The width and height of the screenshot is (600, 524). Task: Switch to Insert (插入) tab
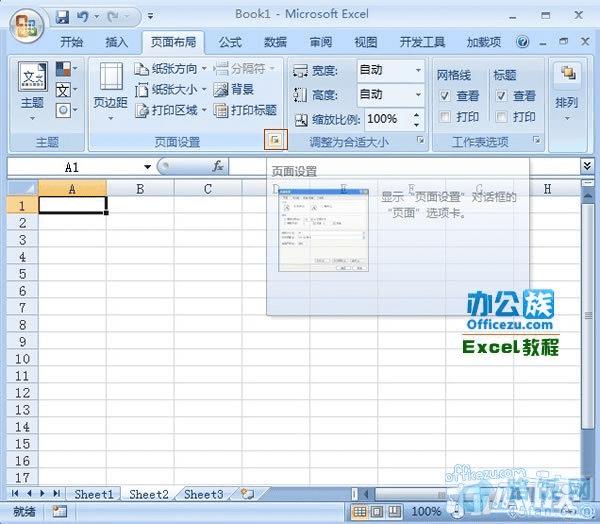click(116, 42)
